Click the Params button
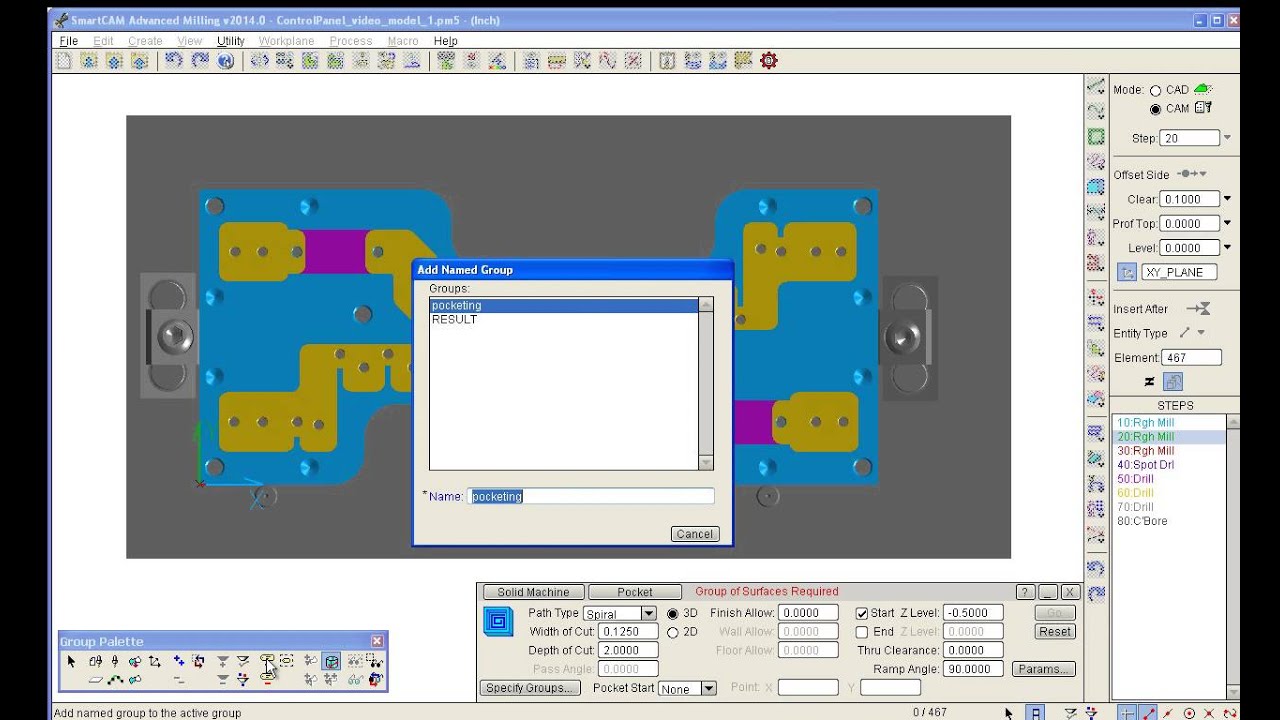The width and height of the screenshot is (1280, 720). coord(1043,669)
